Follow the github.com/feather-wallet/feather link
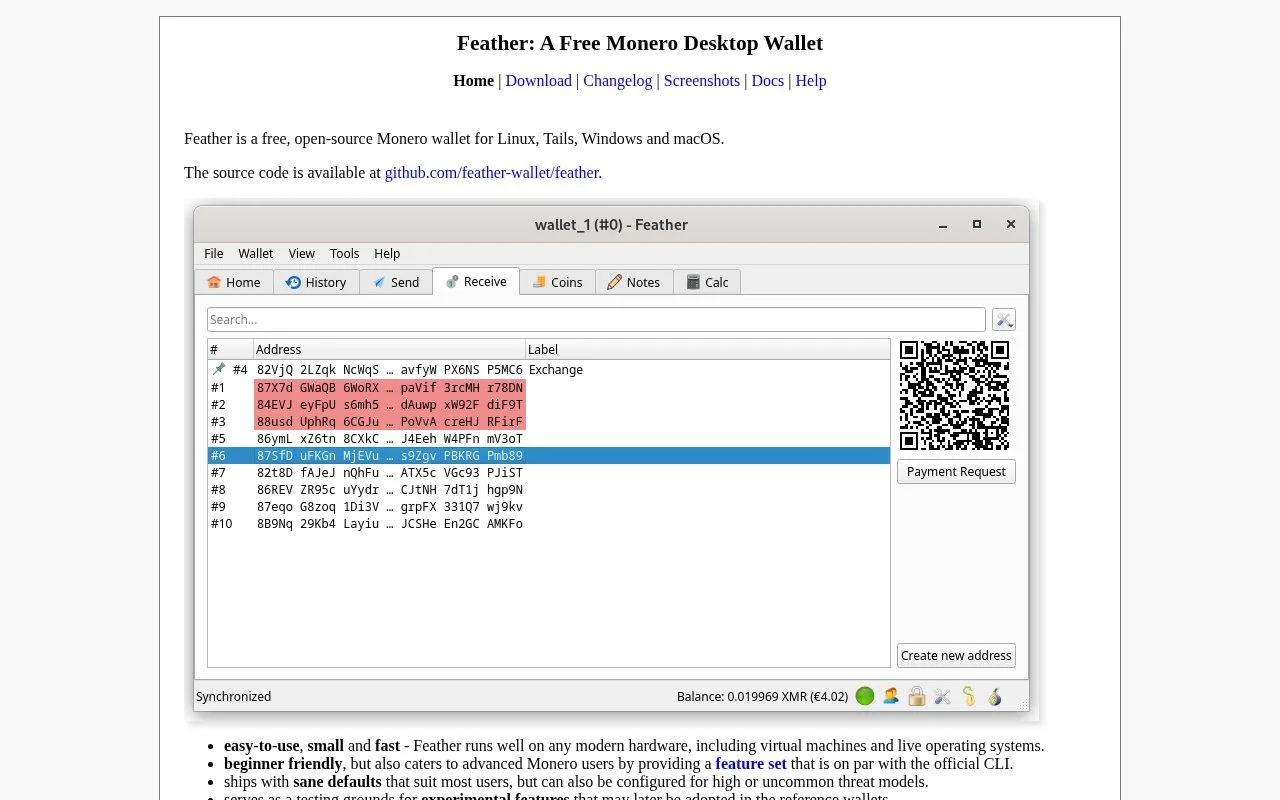Viewport: 1280px width, 800px height. point(492,173)
